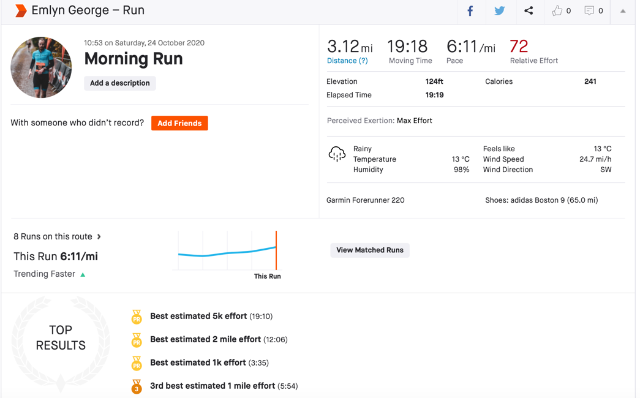Screen dimensions: 640x398
Task: Collapse activity header with up arrow
Action: click(x=623, y=11)
